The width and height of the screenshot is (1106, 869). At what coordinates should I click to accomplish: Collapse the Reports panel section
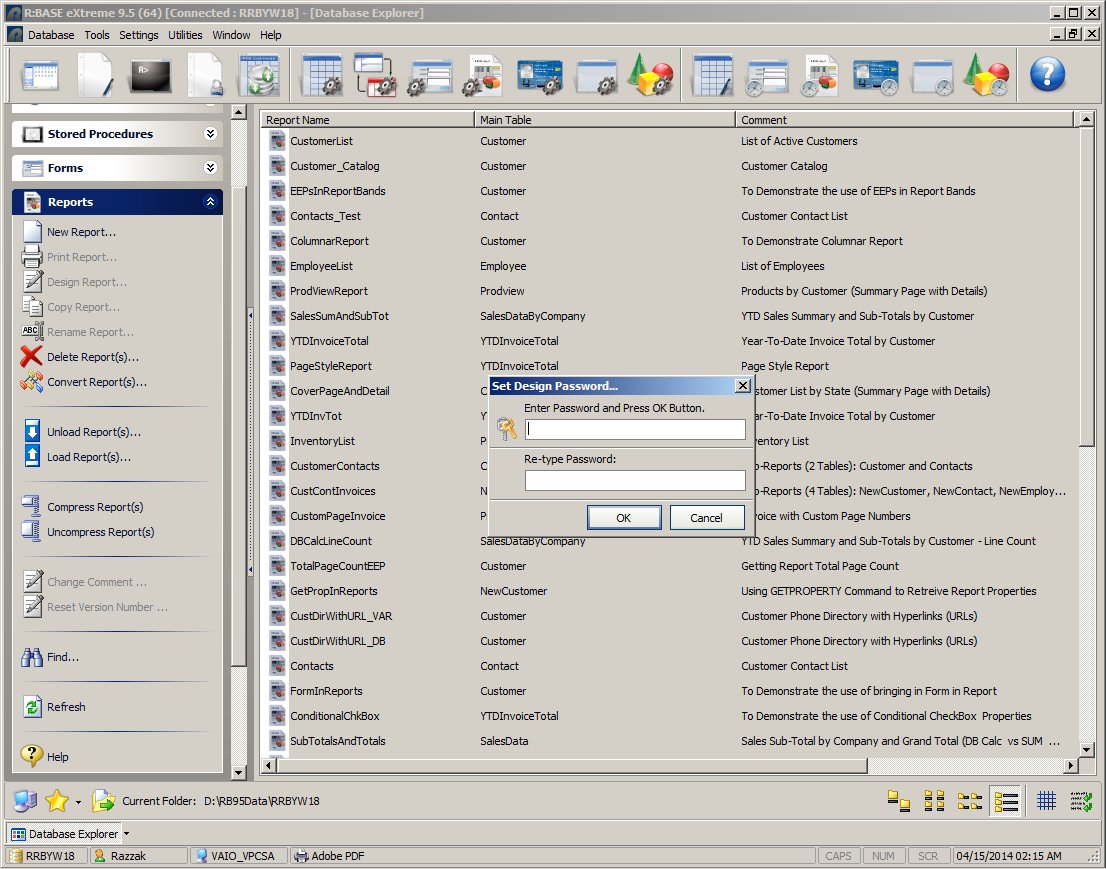click(210, 202)
